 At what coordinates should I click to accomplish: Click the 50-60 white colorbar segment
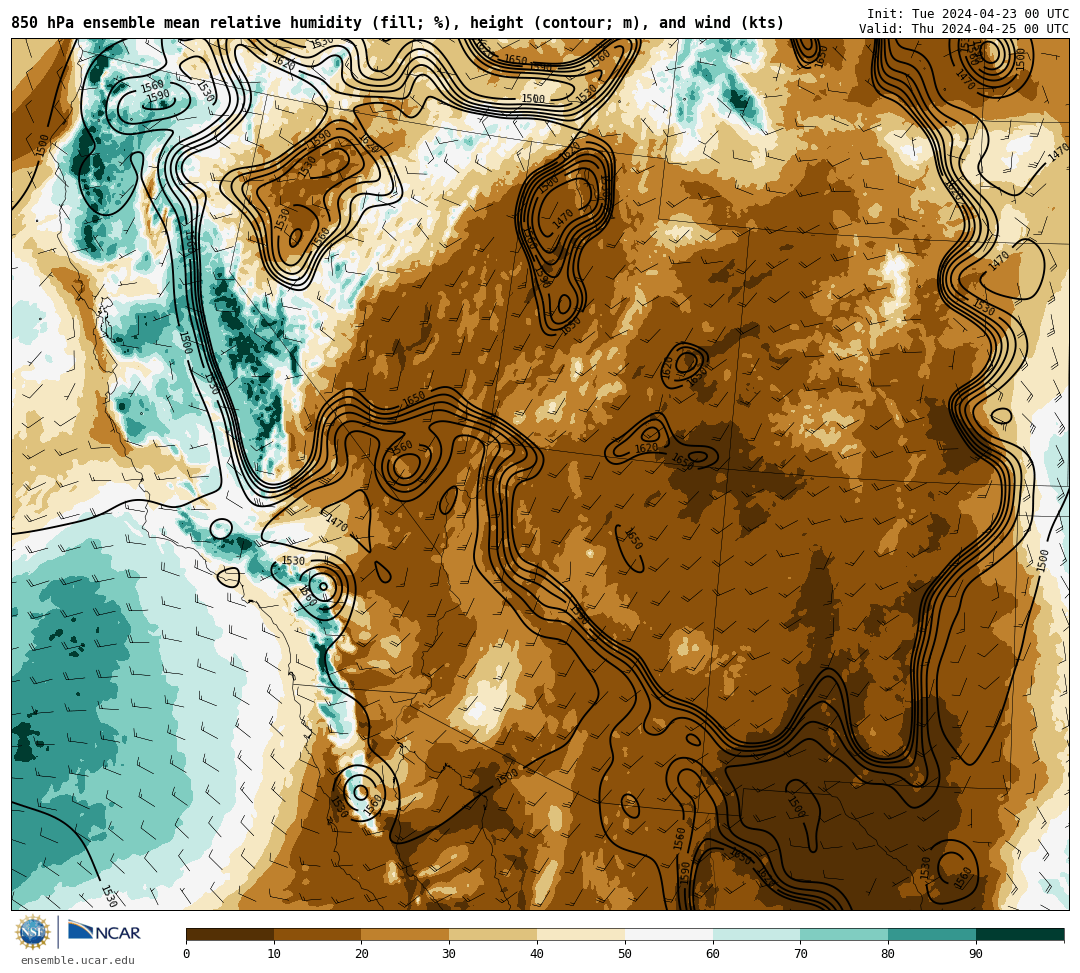pyautogui.click(x=669, y=934)
